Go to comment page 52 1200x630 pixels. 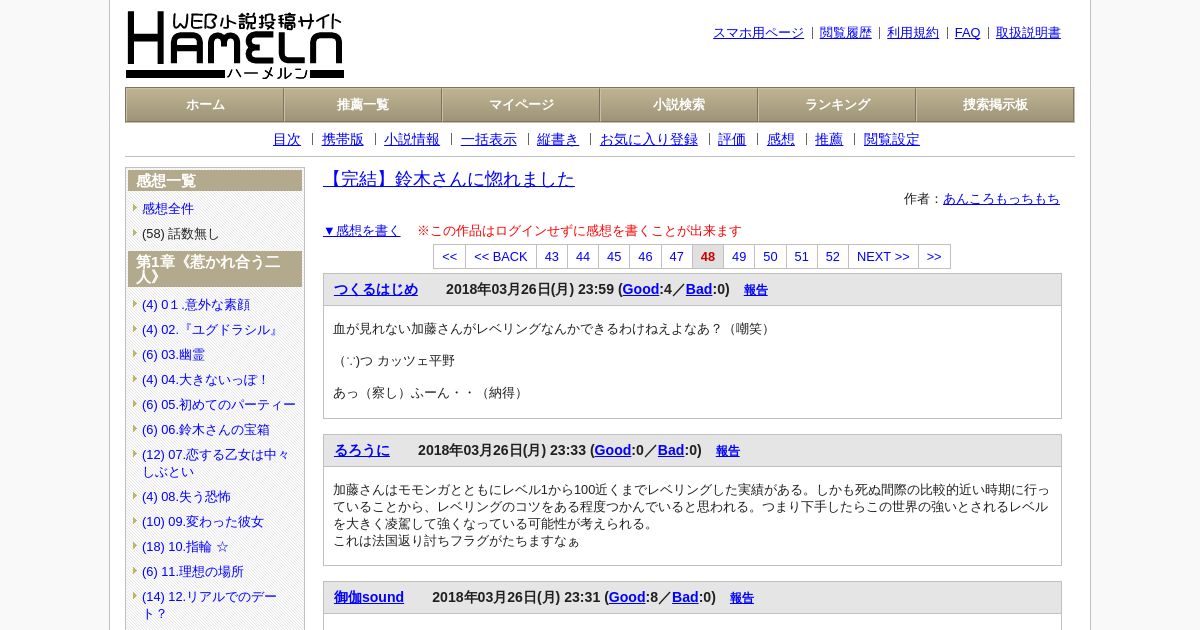(x=833, y=257)
